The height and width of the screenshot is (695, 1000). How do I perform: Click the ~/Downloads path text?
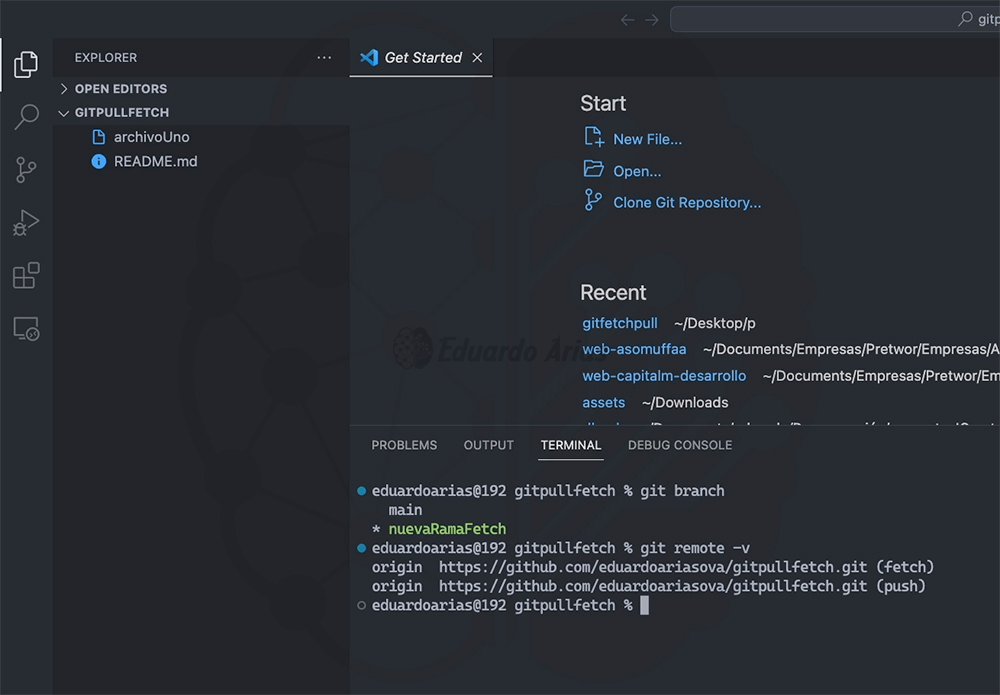coord(685,402)
